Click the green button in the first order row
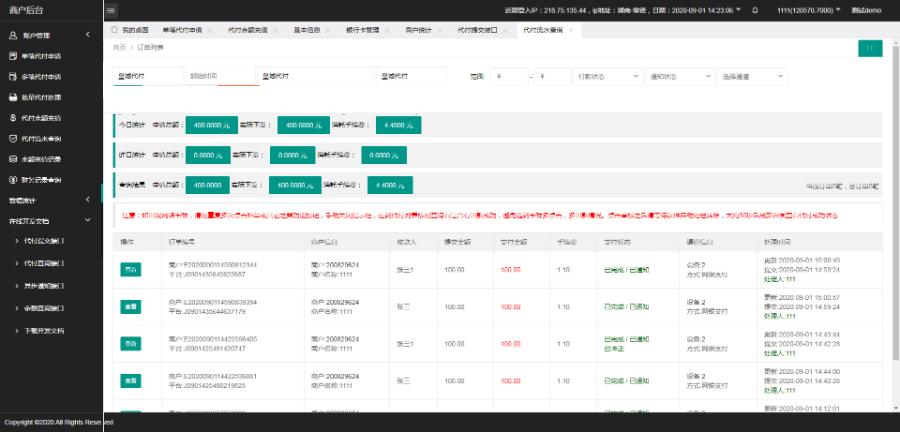This screenshot has height=432, width=900. pyautogui.click(x=130, y=270)
